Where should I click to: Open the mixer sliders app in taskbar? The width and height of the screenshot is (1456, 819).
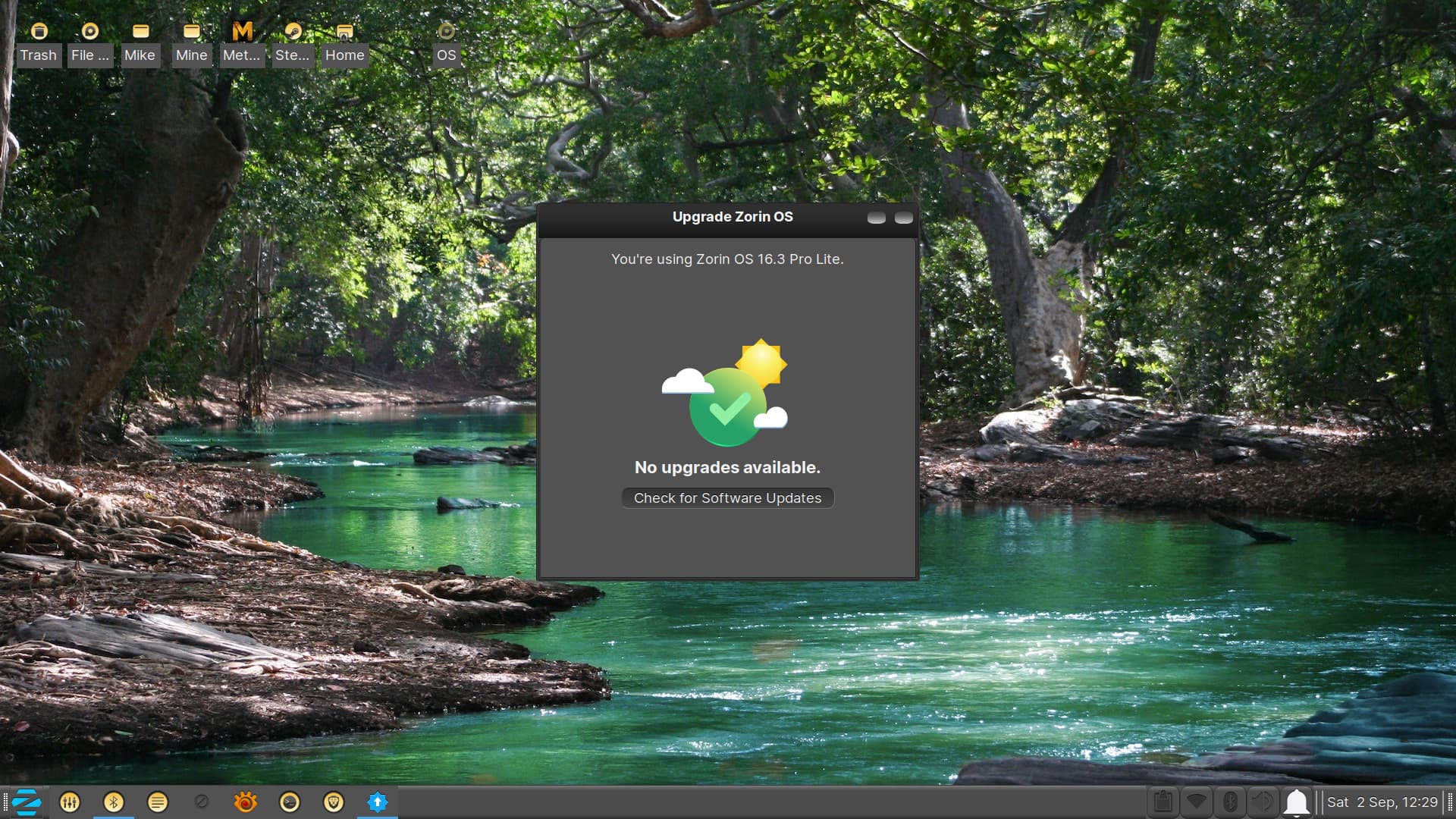70,802
